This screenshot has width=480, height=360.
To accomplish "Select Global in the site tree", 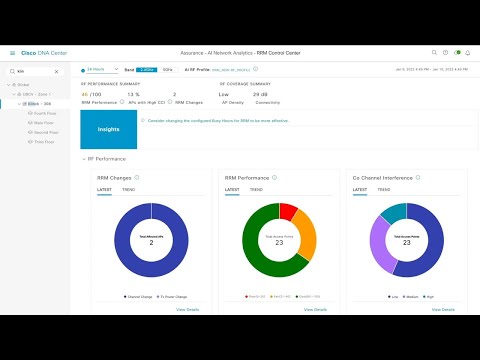I will click(x=23, y=85).
